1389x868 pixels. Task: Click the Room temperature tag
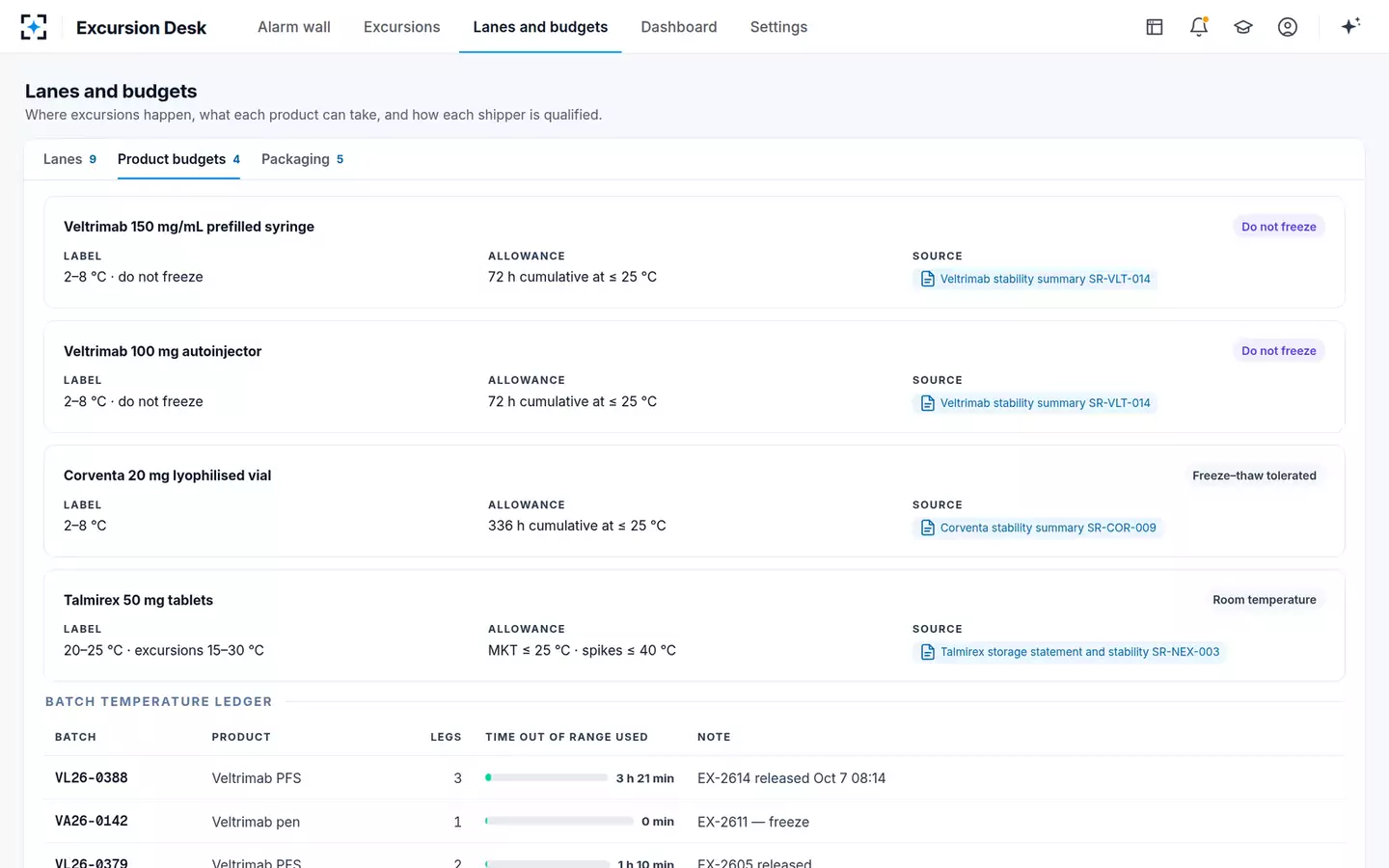1265,600
